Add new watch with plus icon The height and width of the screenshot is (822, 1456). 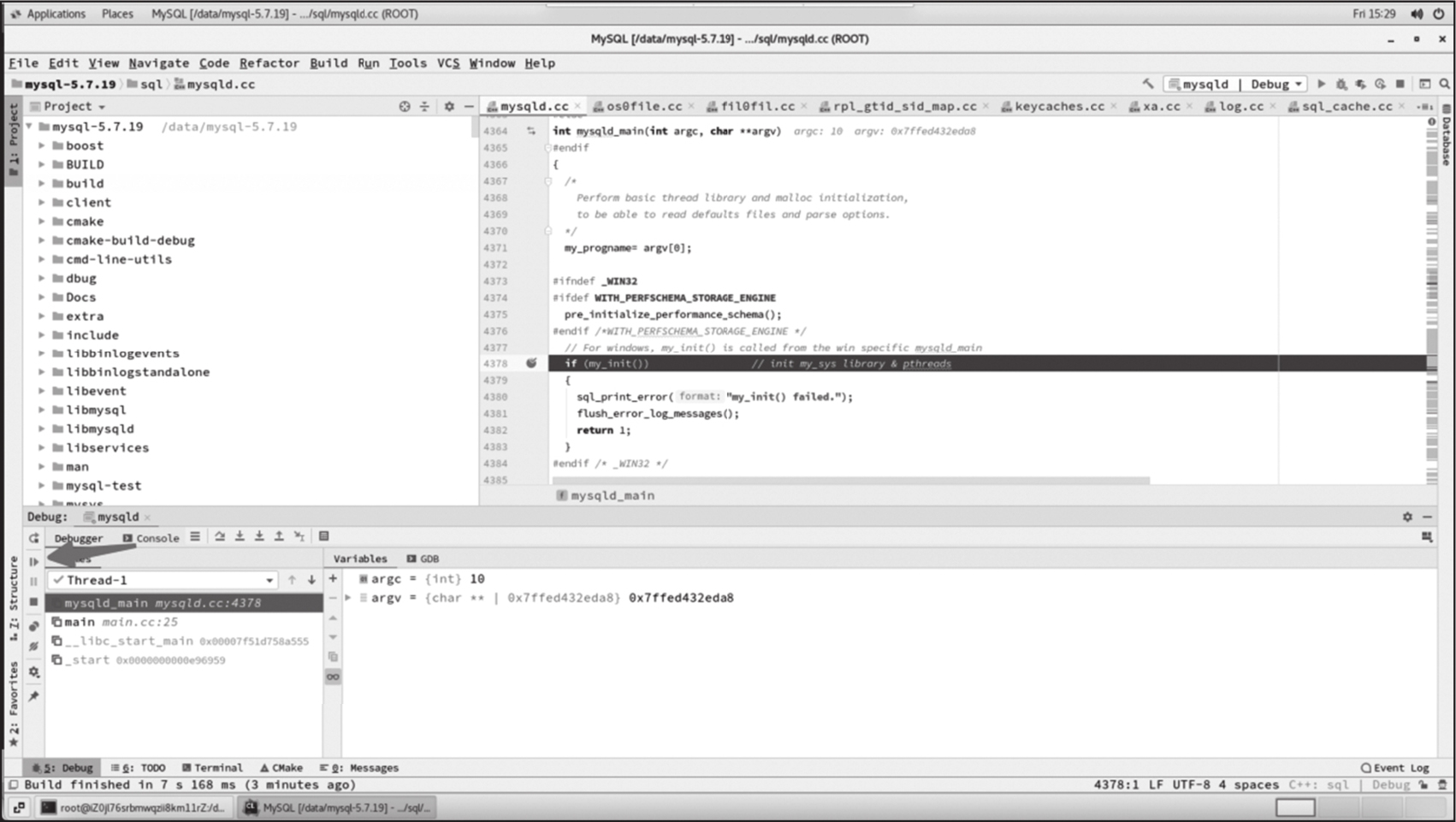[x=333, y=579]
